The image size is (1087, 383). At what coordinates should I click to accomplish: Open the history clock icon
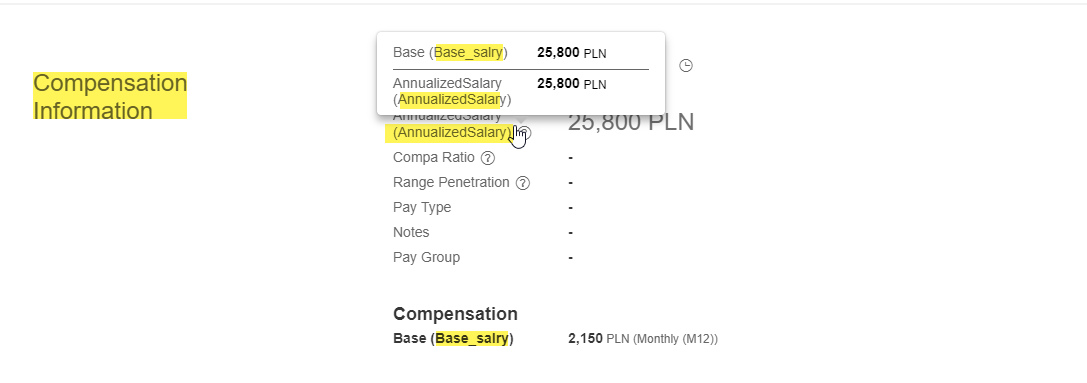pyautogui.click(x=686, y=66)
